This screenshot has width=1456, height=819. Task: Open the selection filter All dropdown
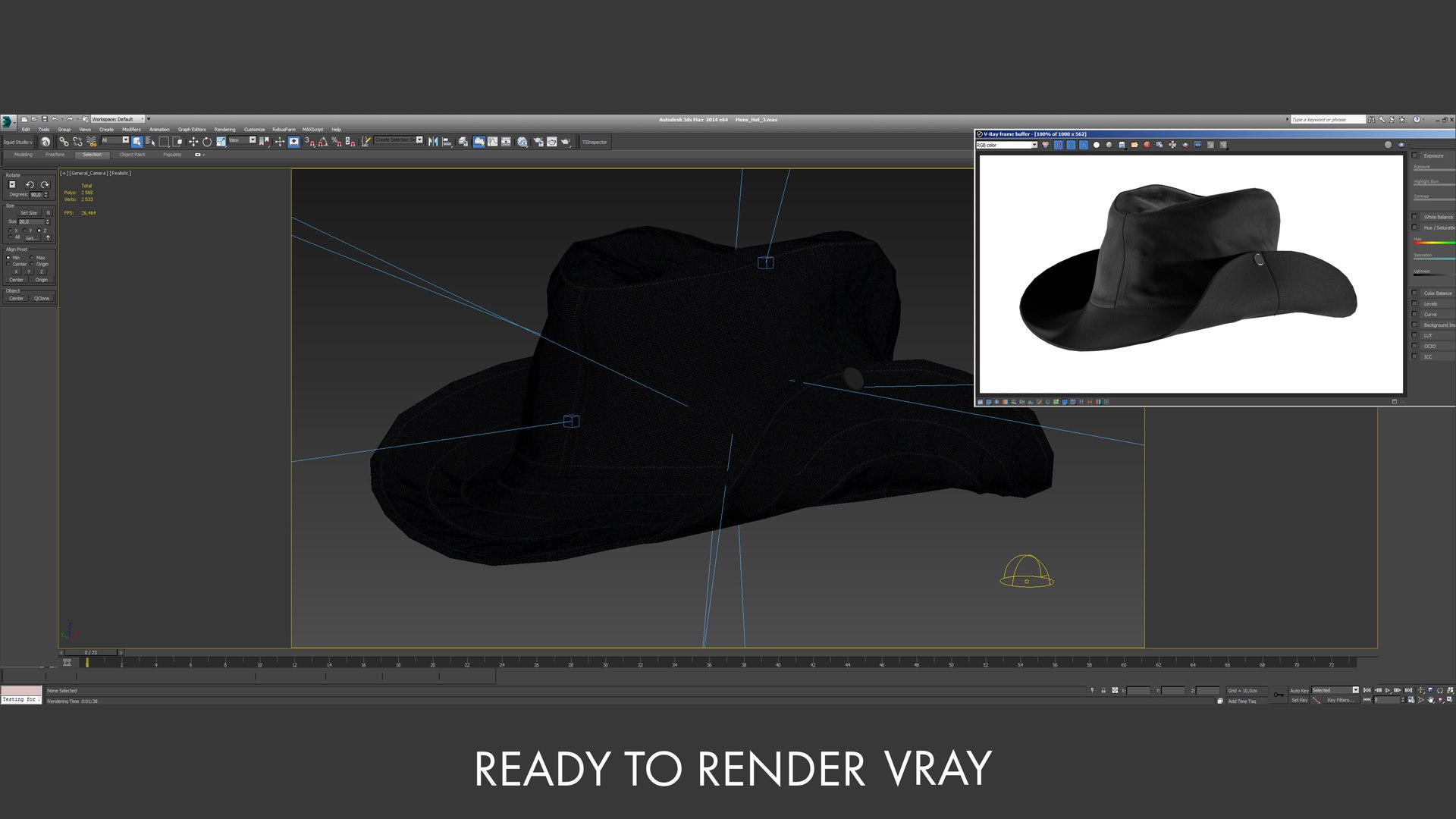click(x=115, y=140)
